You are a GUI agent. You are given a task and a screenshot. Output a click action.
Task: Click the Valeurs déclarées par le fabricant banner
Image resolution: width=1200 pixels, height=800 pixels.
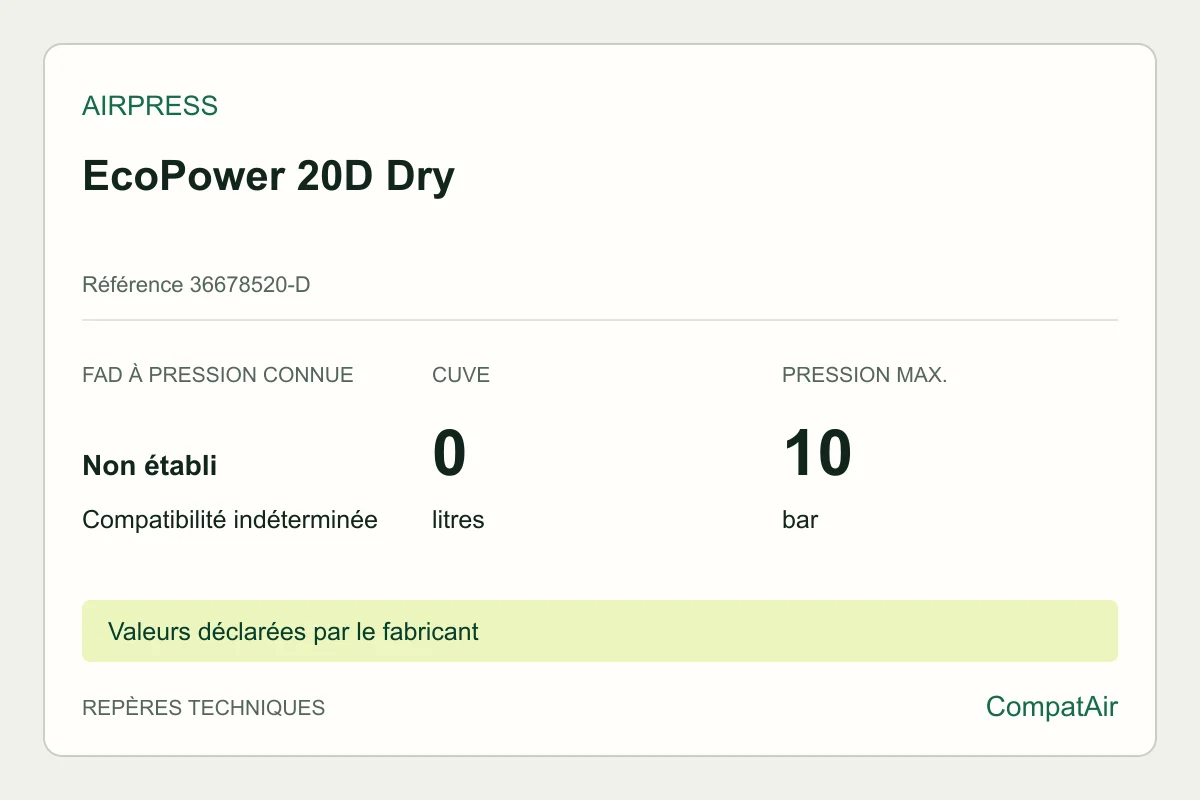(600, 631)
